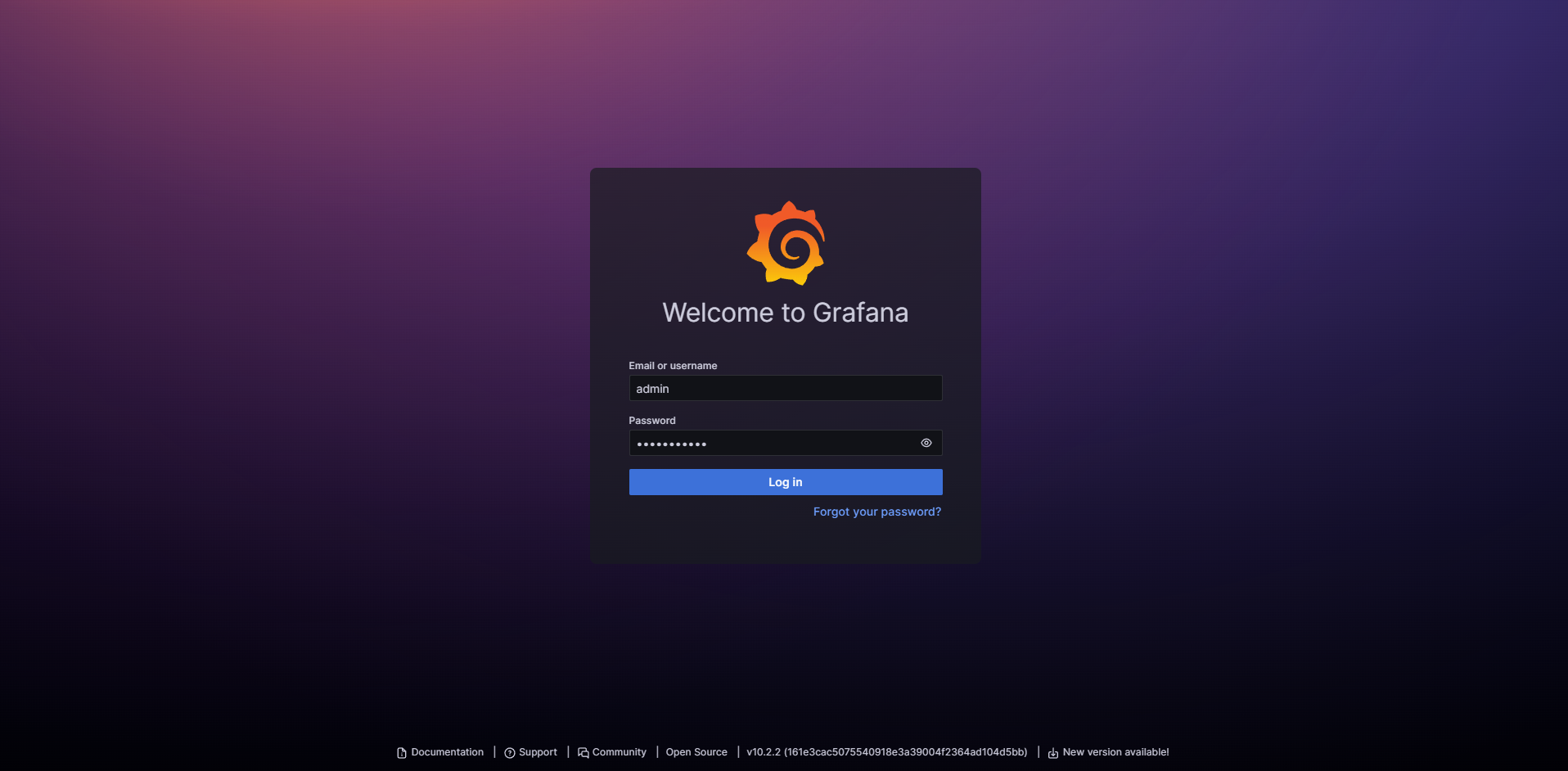
Task: Click the Welcome to Grafana heading
Action: pyautogui.click(x=785, y=313)
